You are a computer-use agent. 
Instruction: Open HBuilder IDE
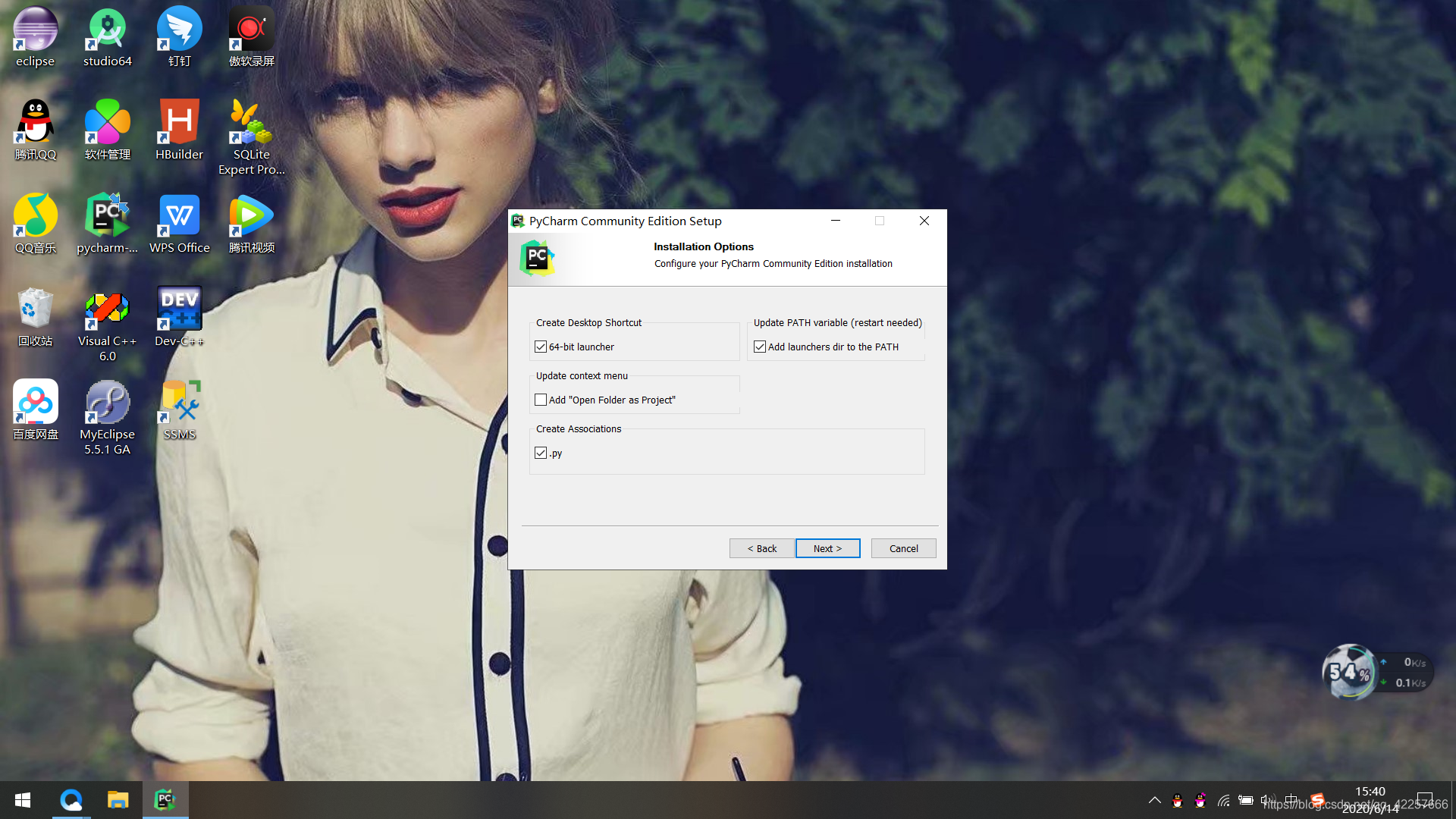click(x=178, y=128)
